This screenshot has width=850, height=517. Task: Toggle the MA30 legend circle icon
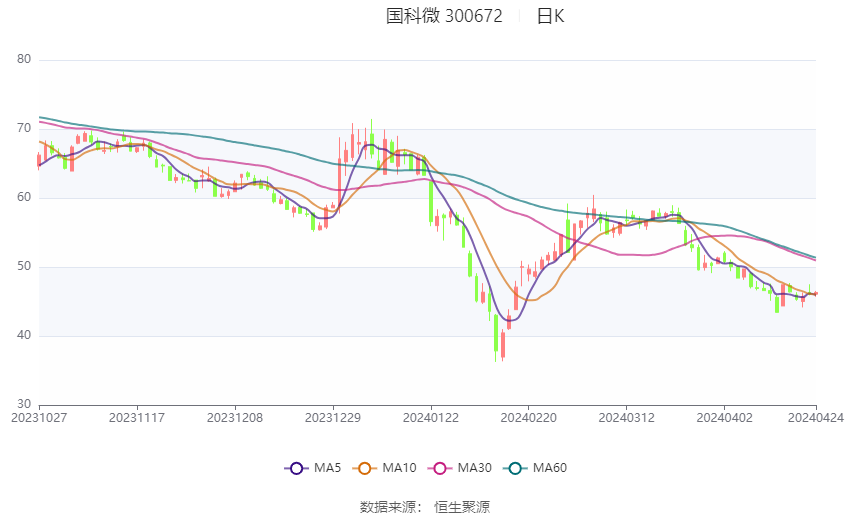pos(440,468)
